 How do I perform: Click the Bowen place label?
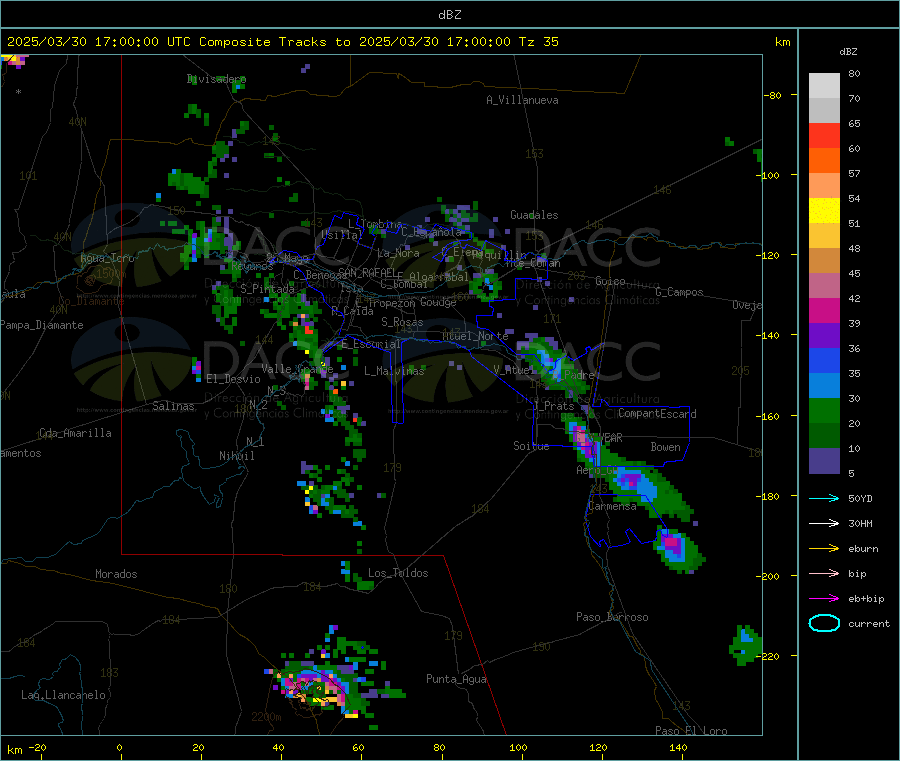(x=665, y=447)
